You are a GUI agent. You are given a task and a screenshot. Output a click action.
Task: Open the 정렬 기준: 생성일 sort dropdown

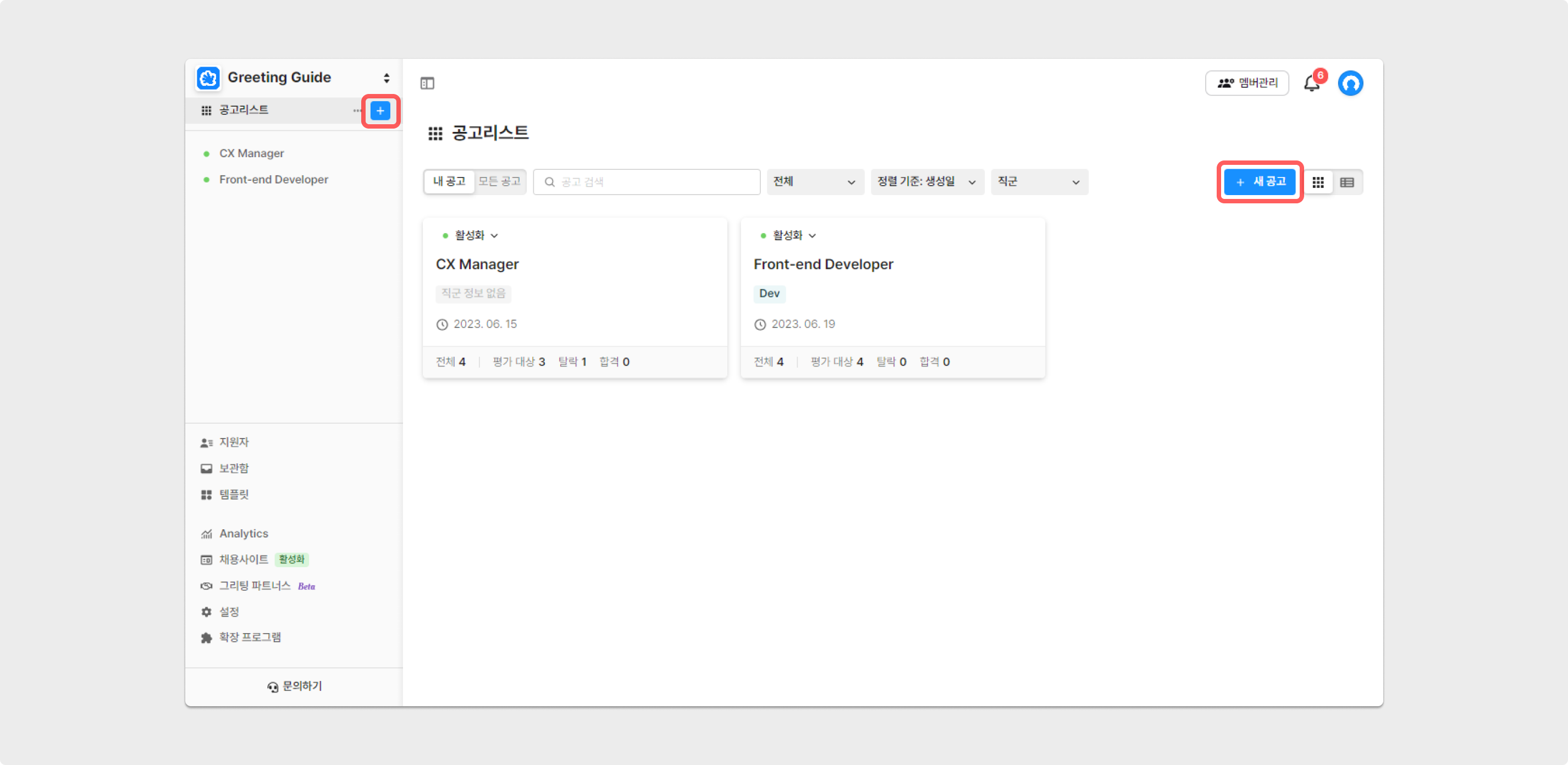tap(926, 182)
